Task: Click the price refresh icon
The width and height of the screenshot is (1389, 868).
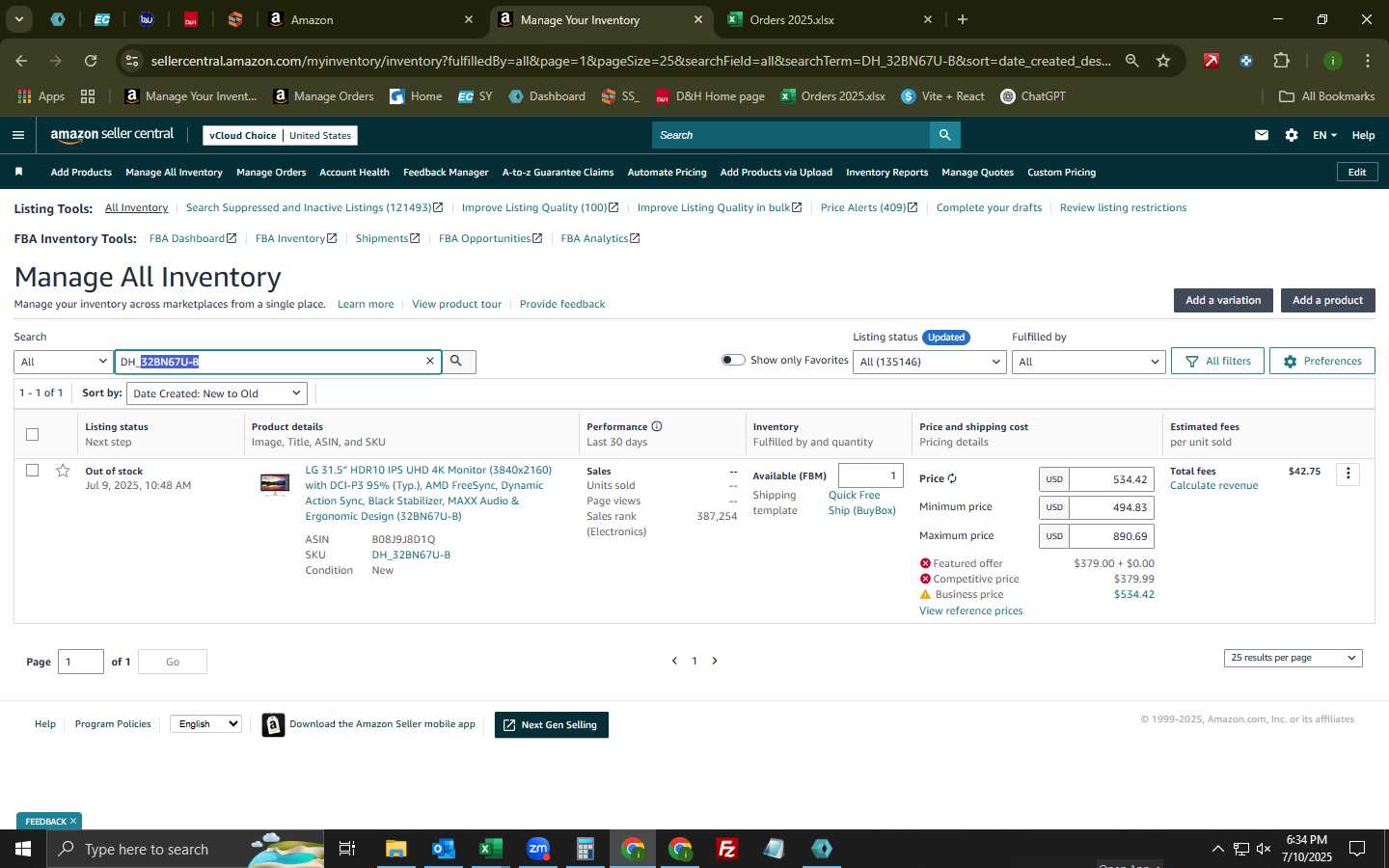Action: (x=952, y=478)
